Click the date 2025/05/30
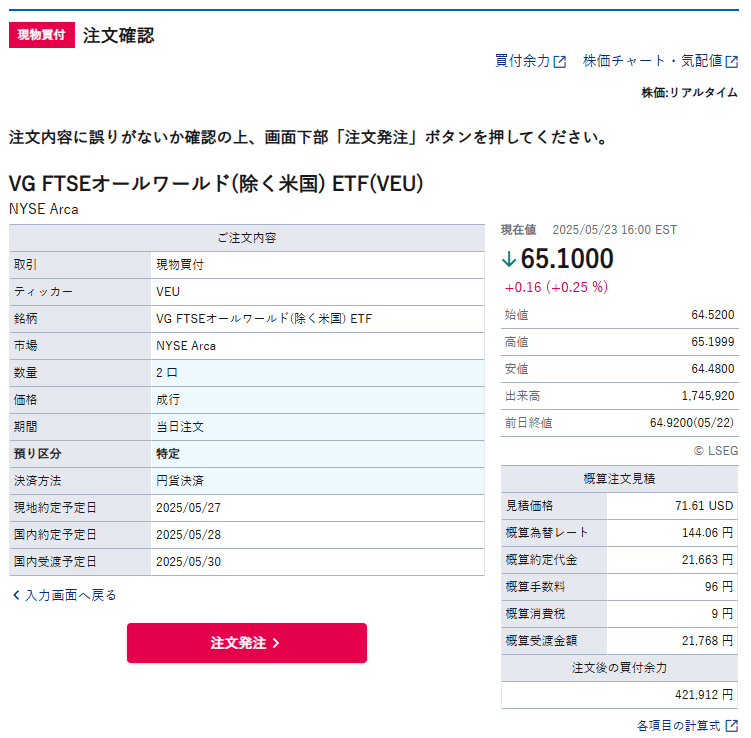The width and height of the screenshot is (751, 738). click(x=189, y=561)
